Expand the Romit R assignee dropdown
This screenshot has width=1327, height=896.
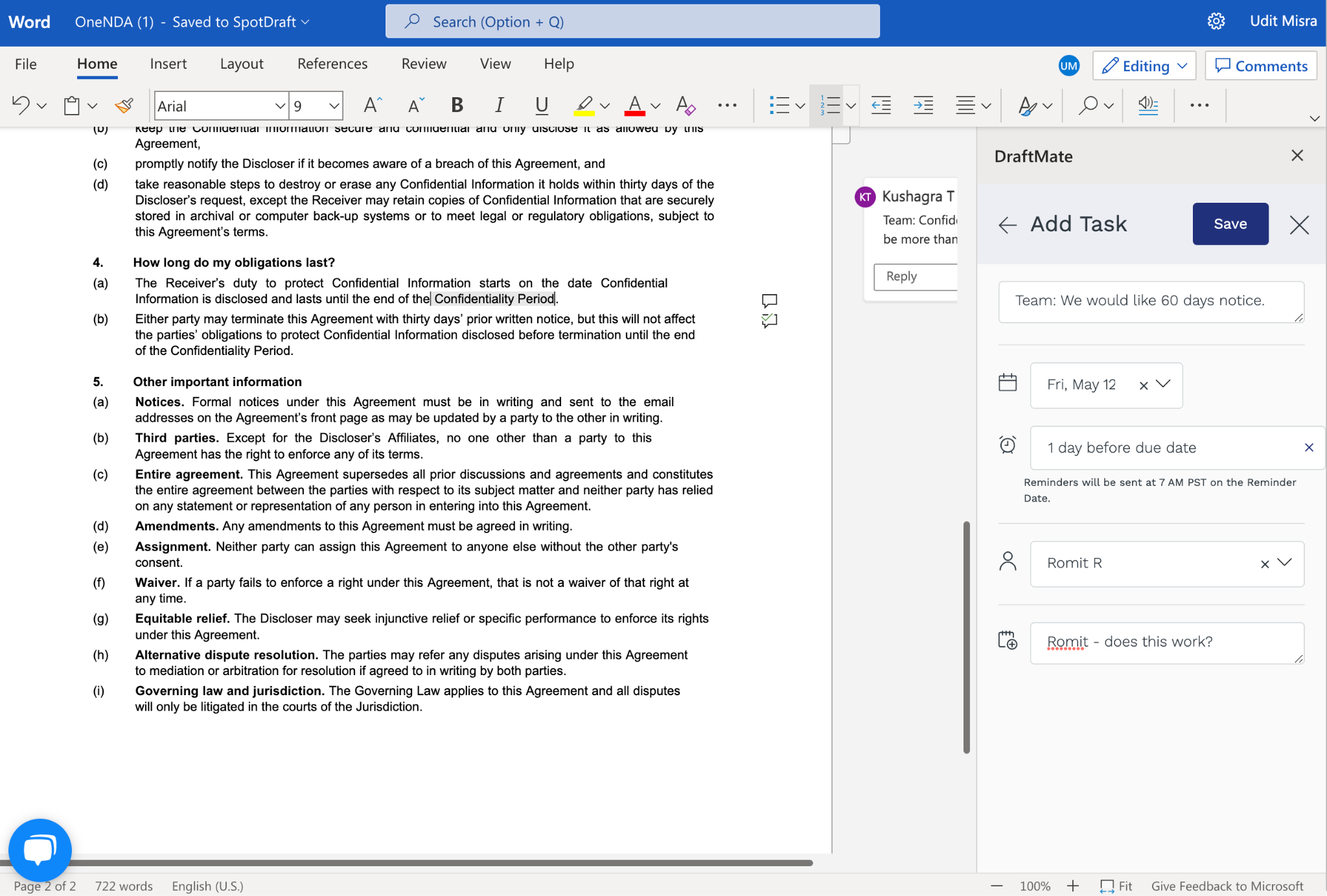point(1284,562)
